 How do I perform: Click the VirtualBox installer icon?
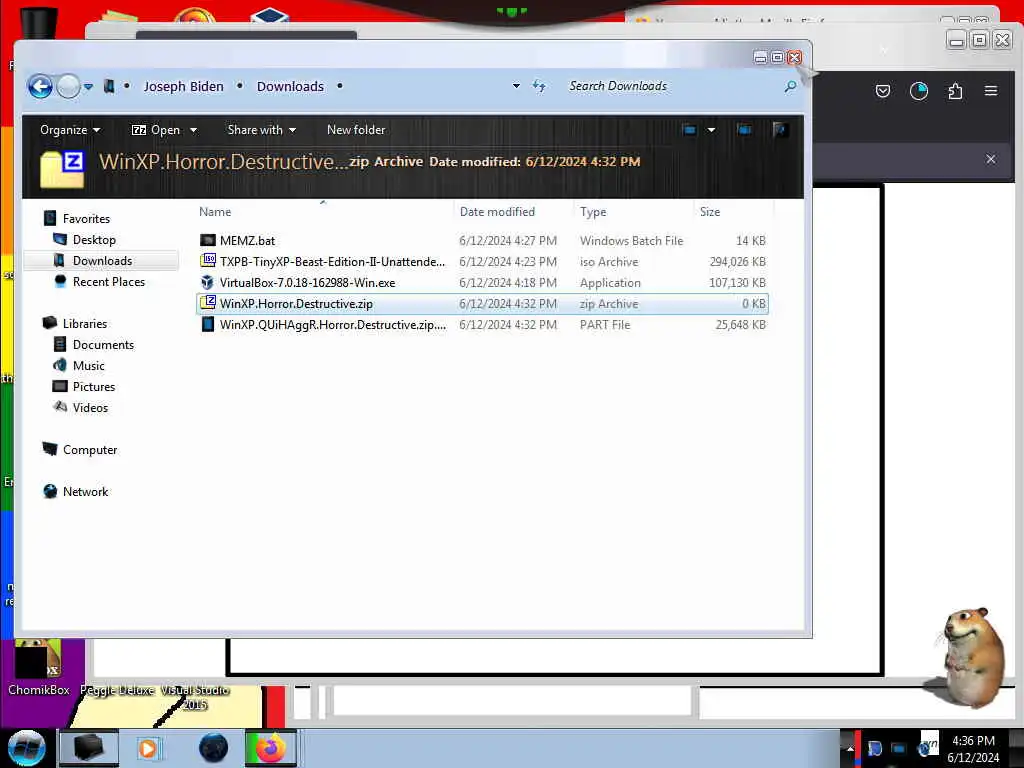(208, 283)
